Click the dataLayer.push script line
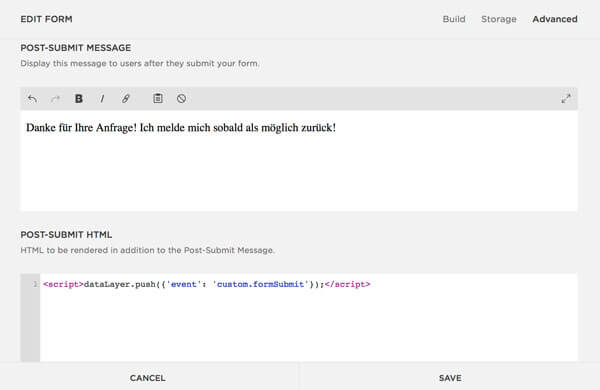 tap(207, 284)
